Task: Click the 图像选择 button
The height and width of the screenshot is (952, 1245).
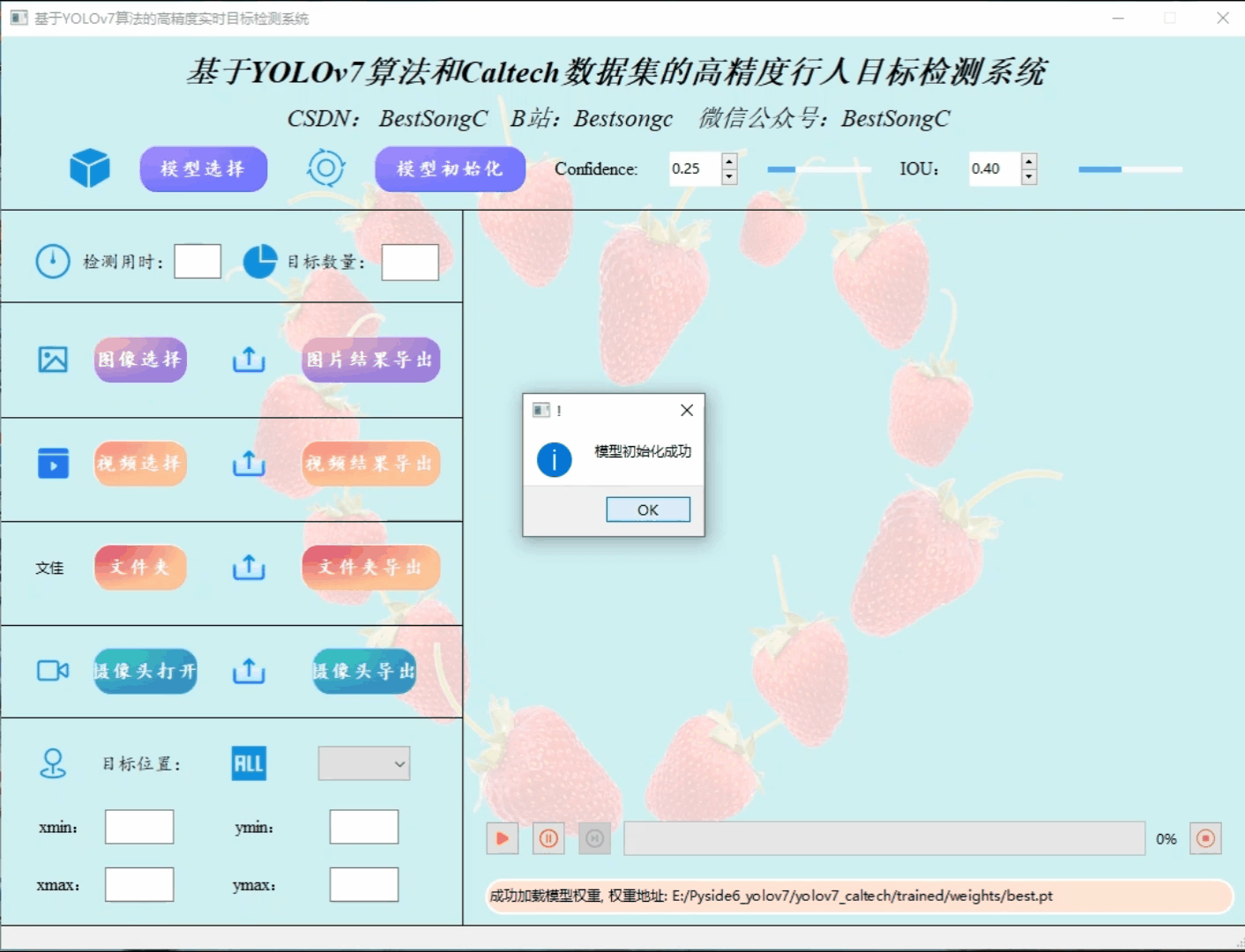Action: point(140,360)
